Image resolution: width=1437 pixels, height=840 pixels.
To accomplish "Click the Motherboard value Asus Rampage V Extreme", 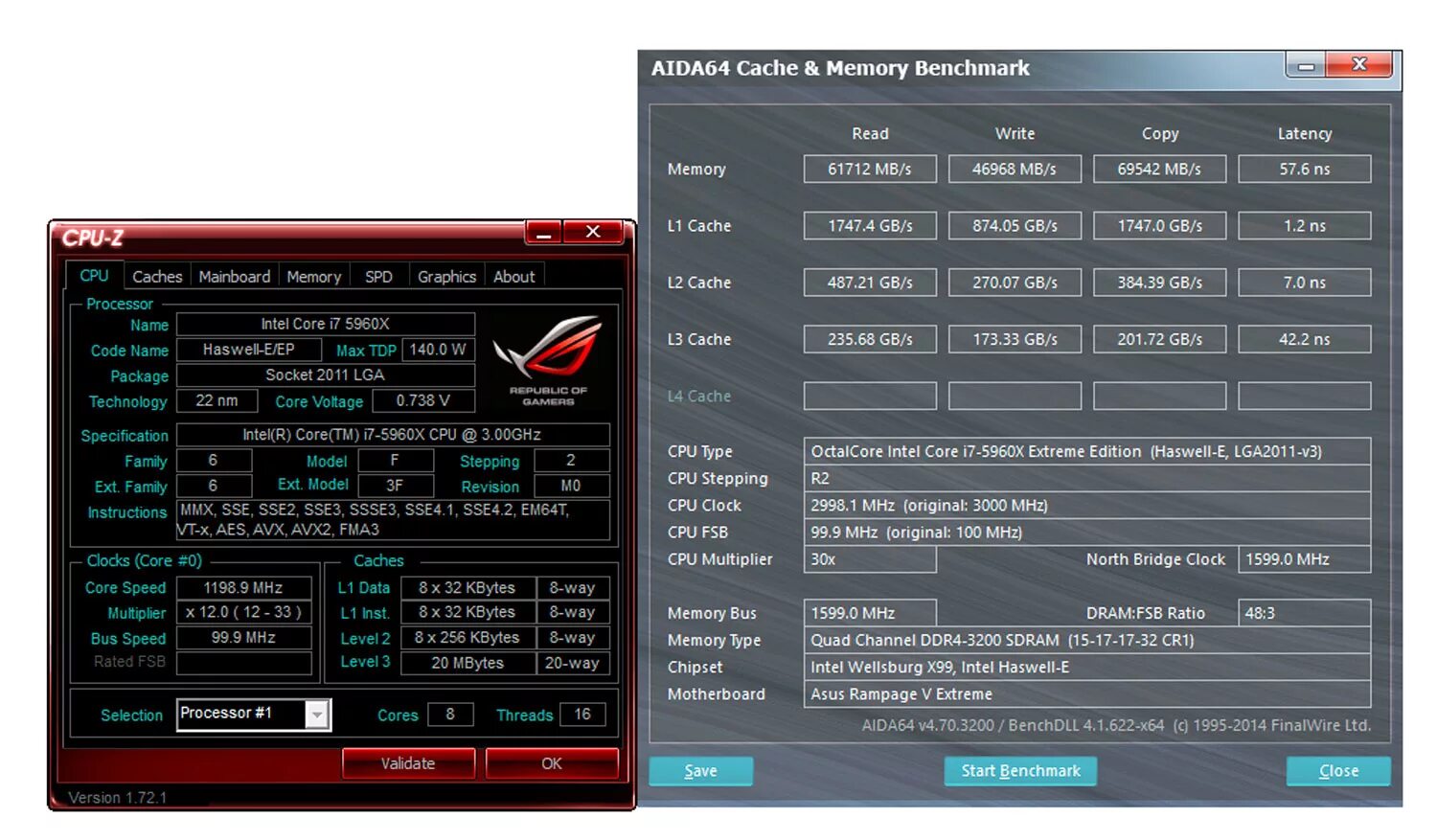I will click(x=1087, y=693).
